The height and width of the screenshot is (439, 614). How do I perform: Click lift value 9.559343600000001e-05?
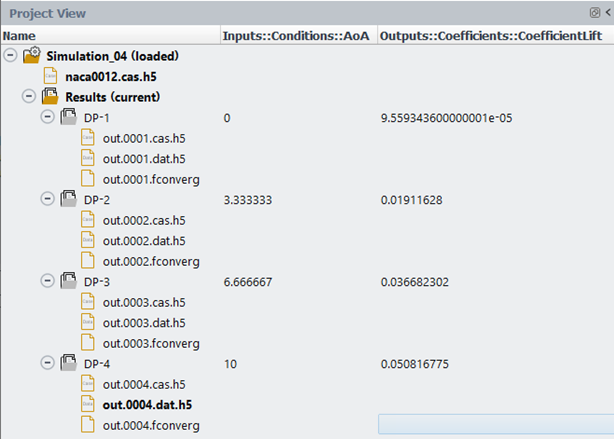click(x=446, y=118)
